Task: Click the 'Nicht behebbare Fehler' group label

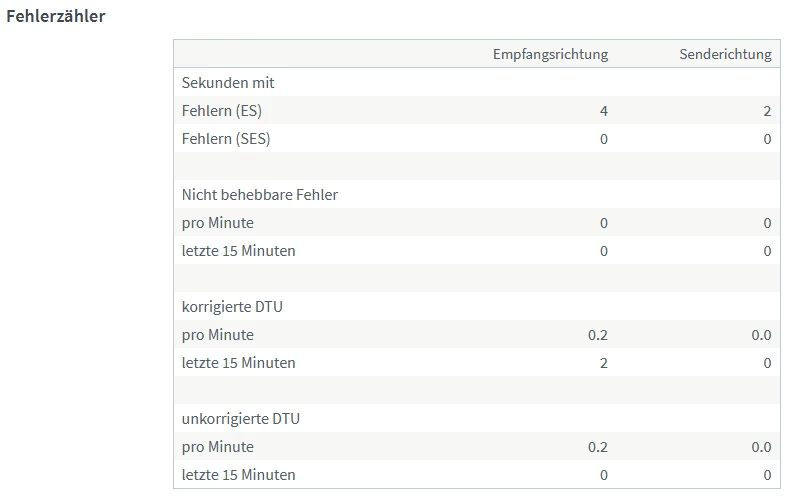Action: tap(260, 195)
